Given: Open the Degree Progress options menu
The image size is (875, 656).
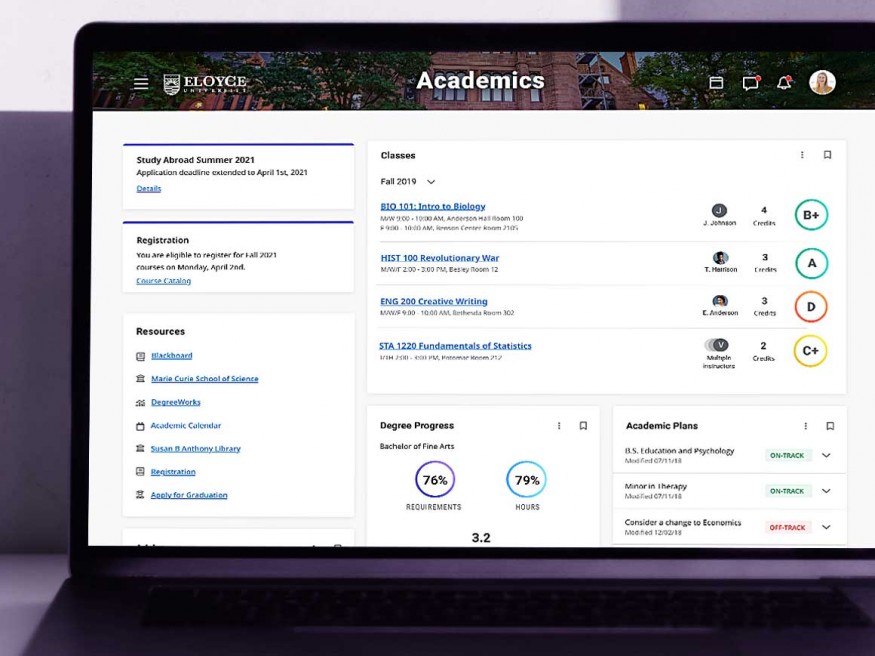Looking at the screenshot, I should coord(559,425).
